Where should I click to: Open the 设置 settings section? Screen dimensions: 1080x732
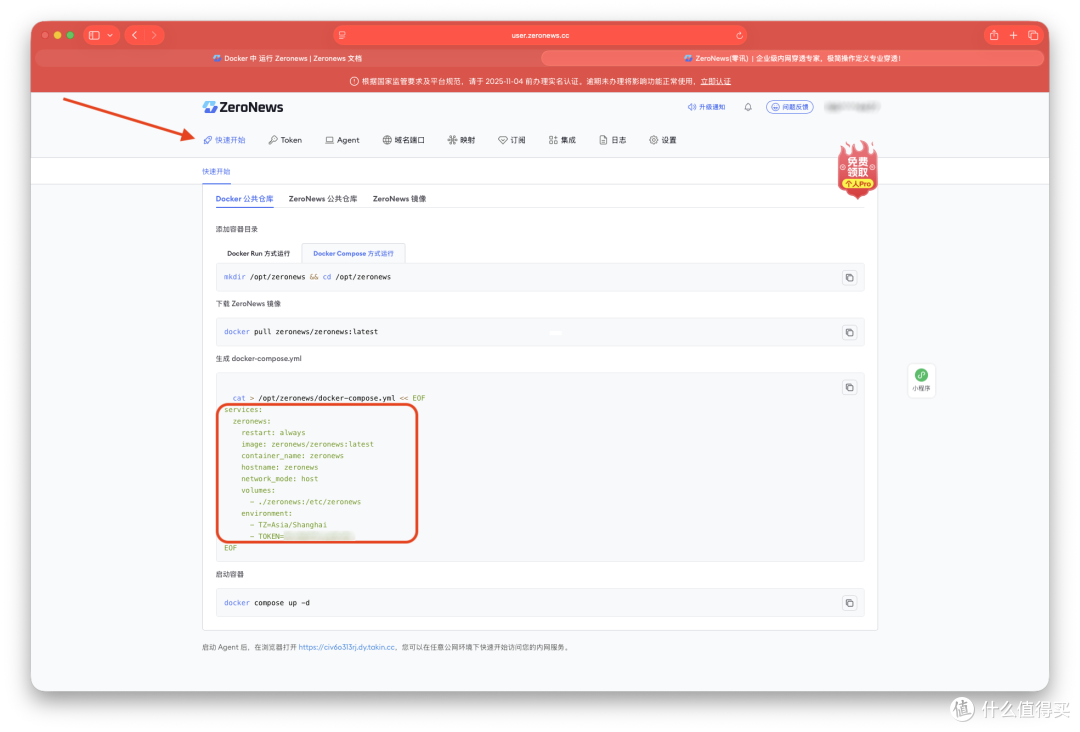coord(663,140)
